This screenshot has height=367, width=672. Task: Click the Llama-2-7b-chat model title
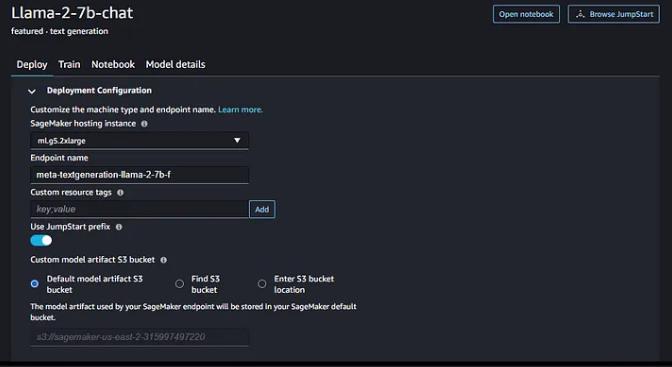click(x=72, y=13)
